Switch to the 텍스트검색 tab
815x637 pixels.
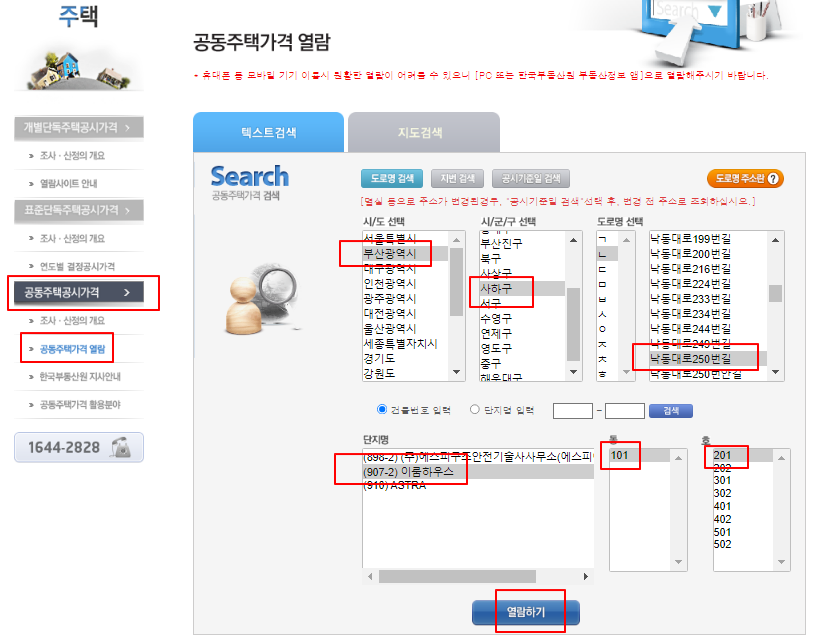pyautogui.click(x=268, y=132)
